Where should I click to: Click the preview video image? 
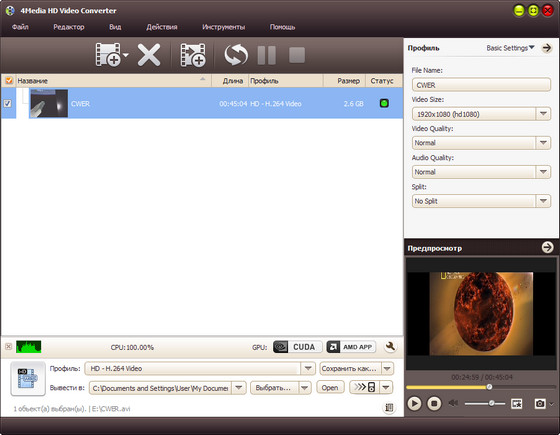481,314
